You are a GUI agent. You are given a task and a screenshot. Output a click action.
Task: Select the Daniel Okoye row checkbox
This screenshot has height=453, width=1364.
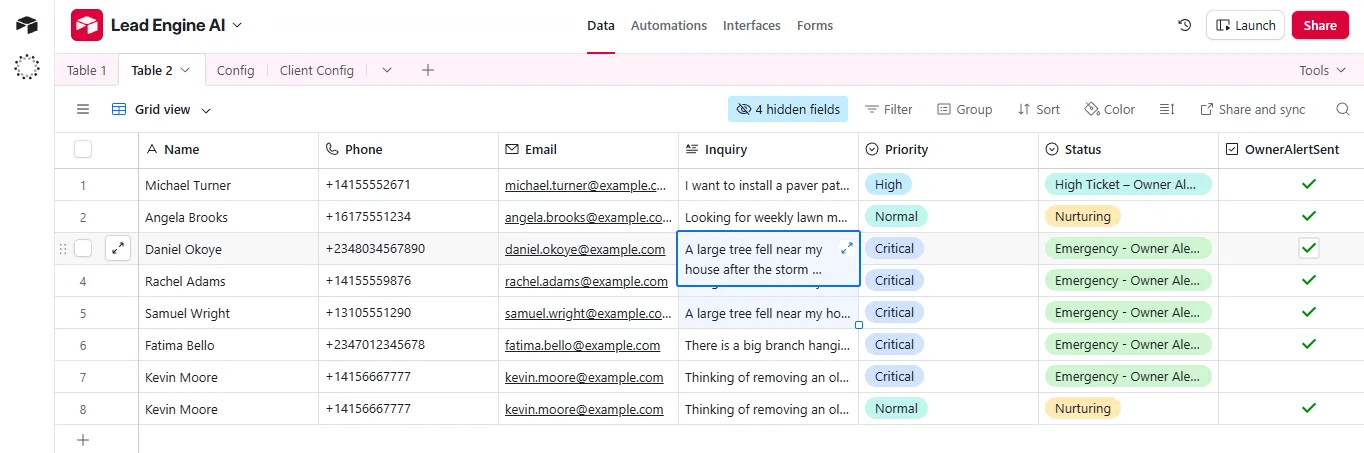tap(83, 248)
